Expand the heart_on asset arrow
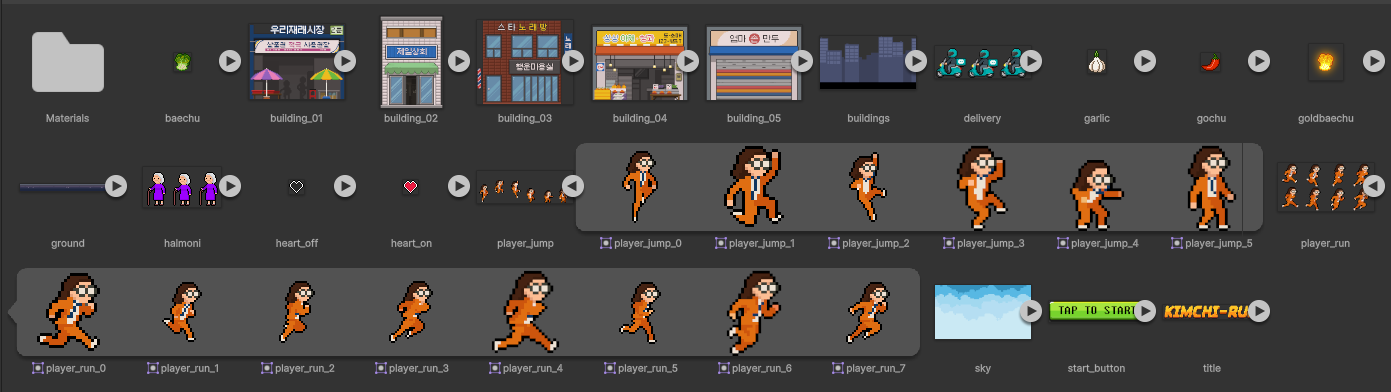This screenshot has width=1391, height=392. [459, 186]
